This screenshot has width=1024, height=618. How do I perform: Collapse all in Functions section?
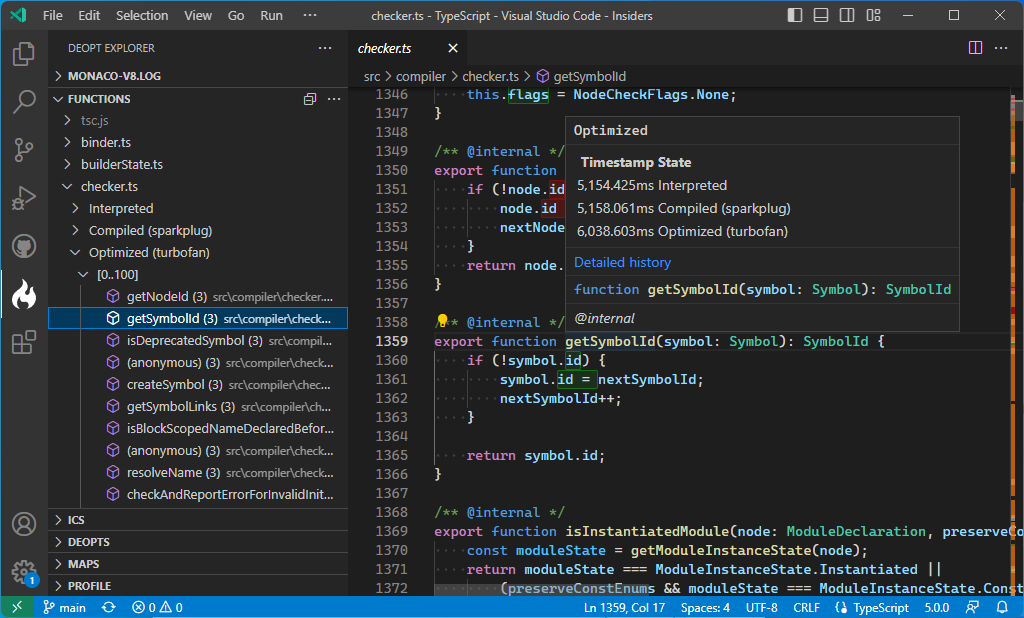310,99
